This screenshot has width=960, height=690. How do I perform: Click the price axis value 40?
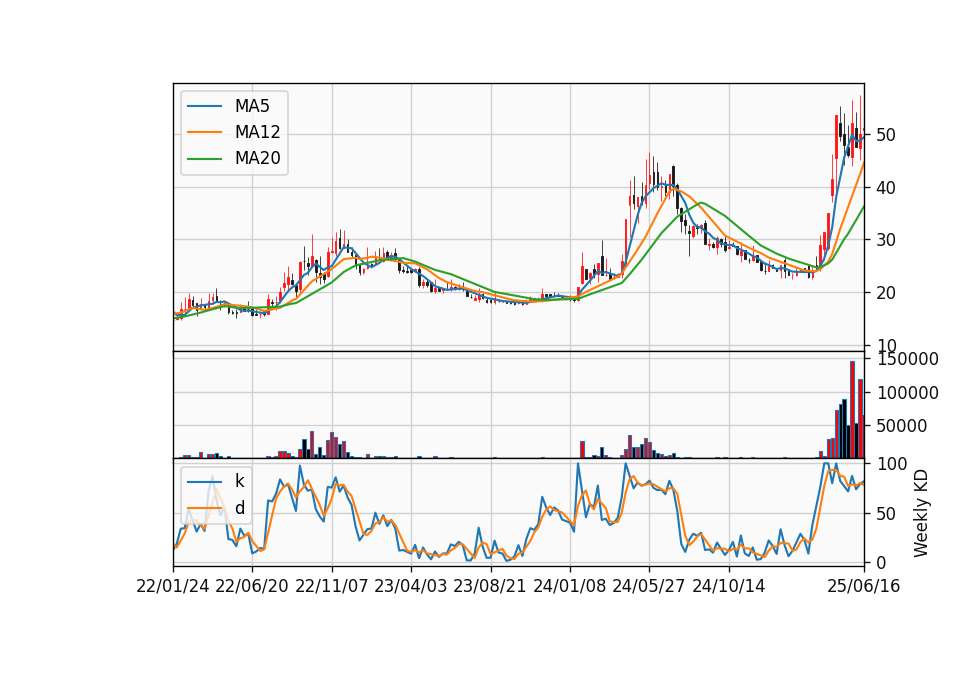[885, 188]
